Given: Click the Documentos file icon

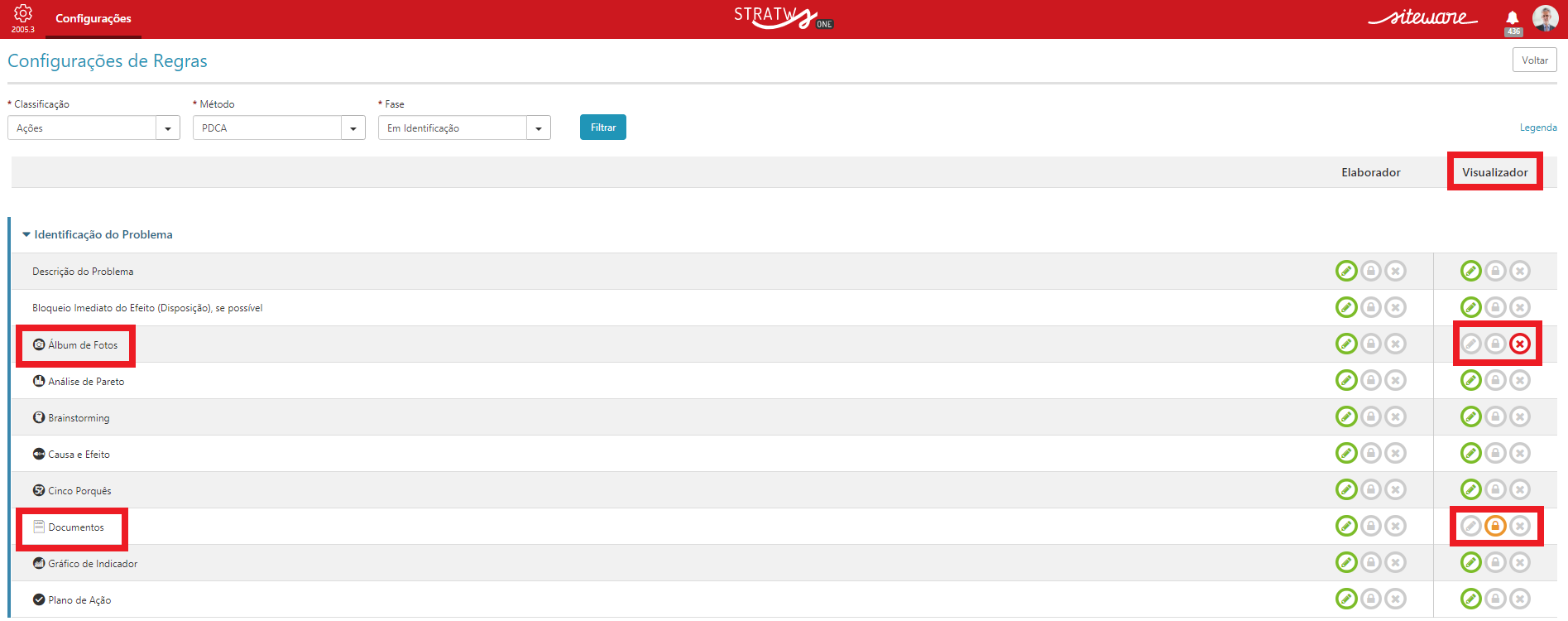Looking at the screenshot, I should point(39,527).
